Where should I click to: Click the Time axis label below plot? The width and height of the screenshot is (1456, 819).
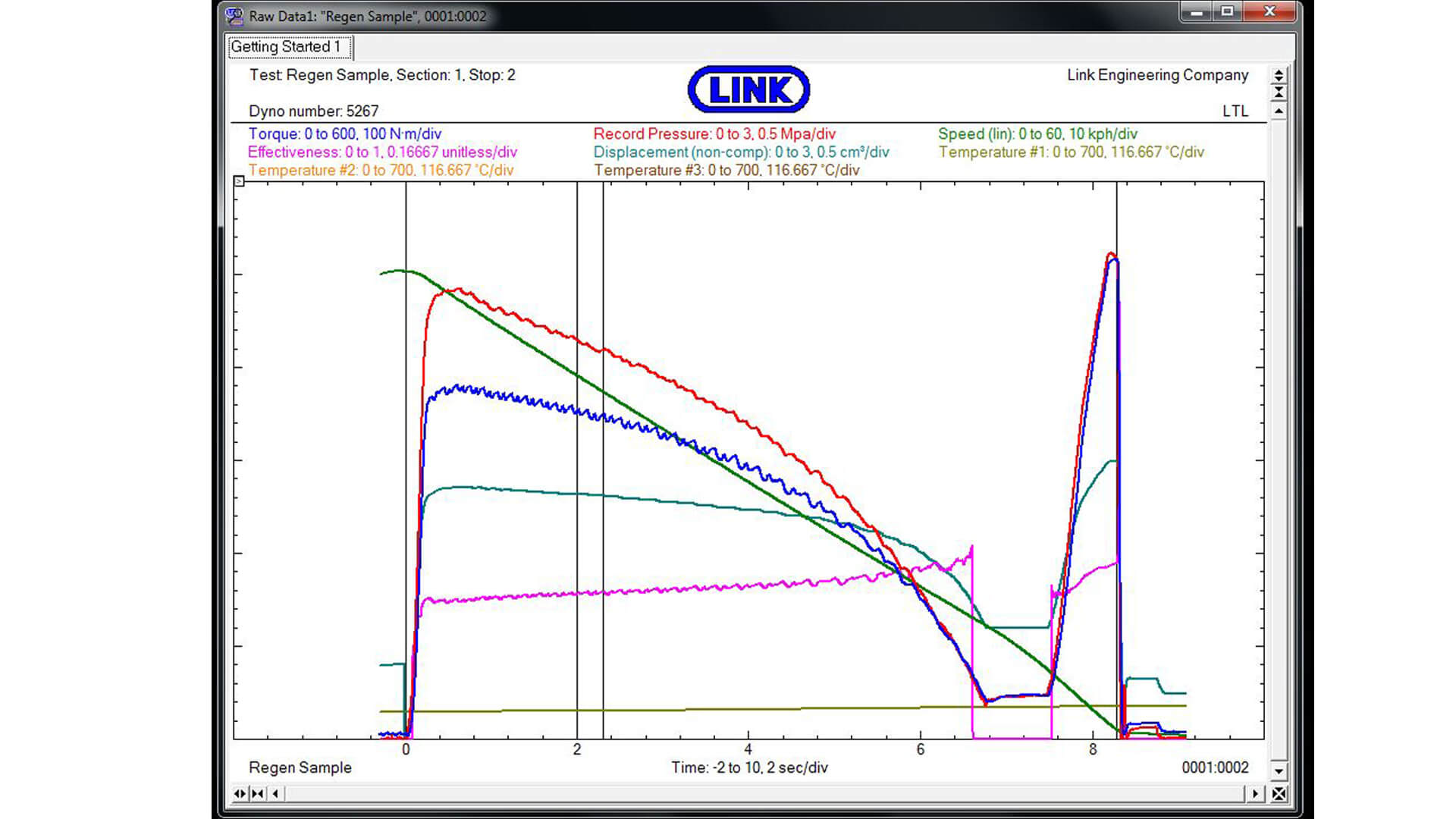[748, 767]
